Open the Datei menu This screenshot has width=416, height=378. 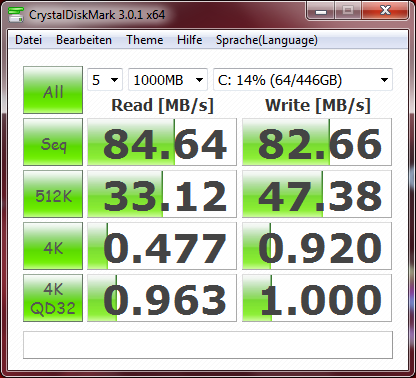29,40
